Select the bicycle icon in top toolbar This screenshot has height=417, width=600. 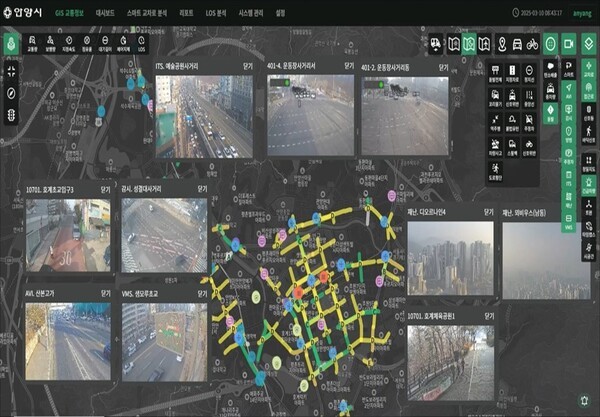click(x=532, y=44)
